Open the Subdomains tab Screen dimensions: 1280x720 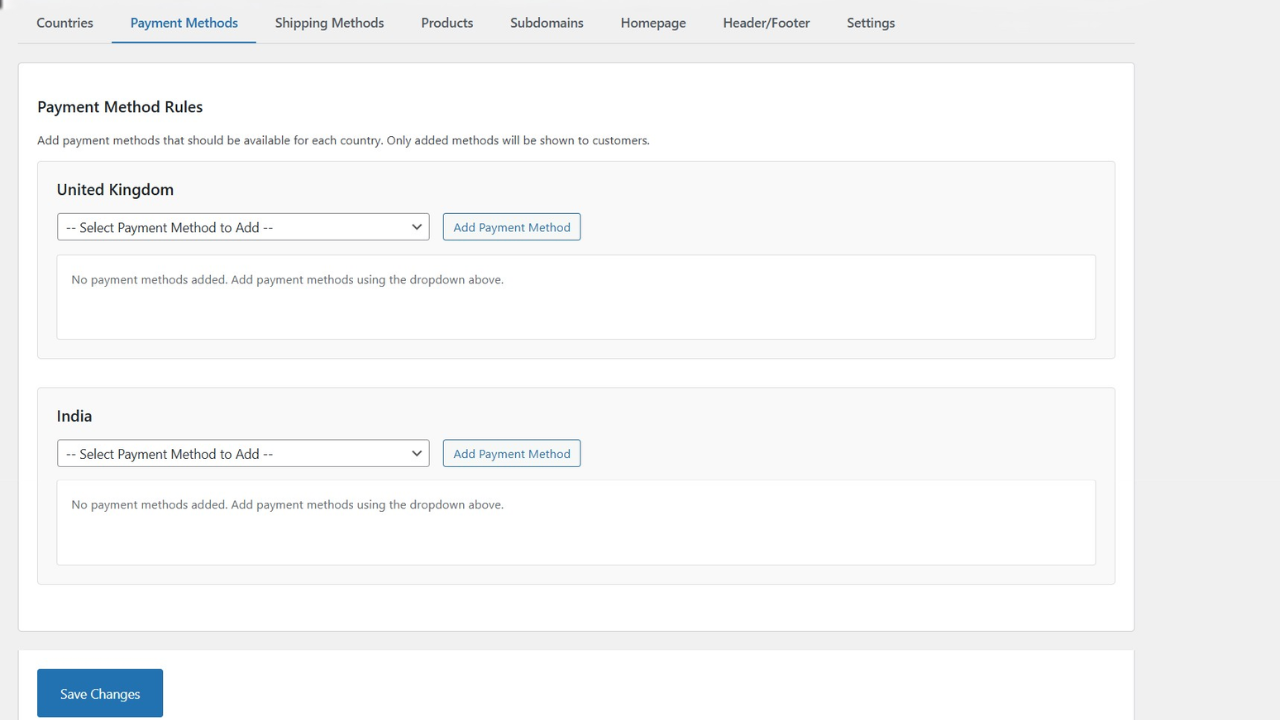(546, 22)
